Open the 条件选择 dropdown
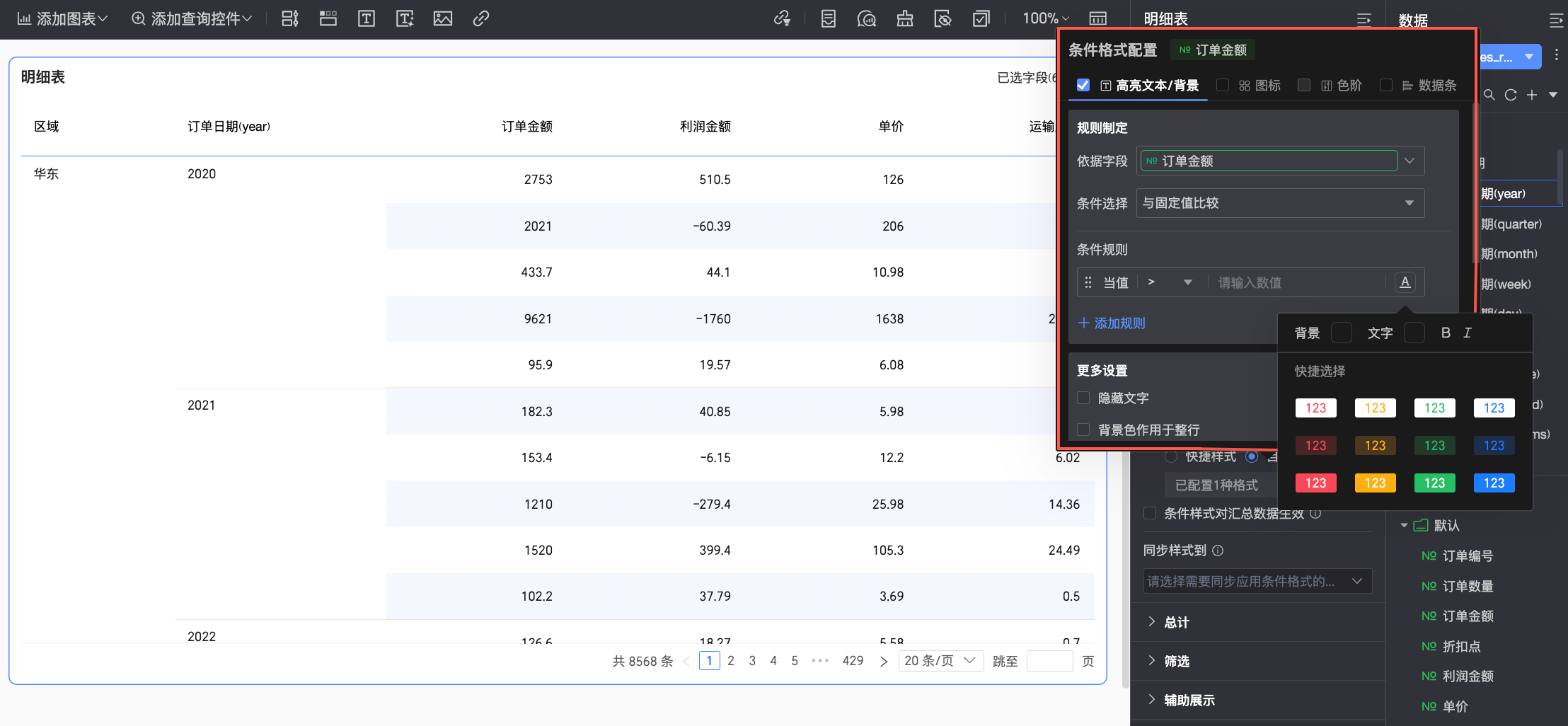 pos(1280,203)
